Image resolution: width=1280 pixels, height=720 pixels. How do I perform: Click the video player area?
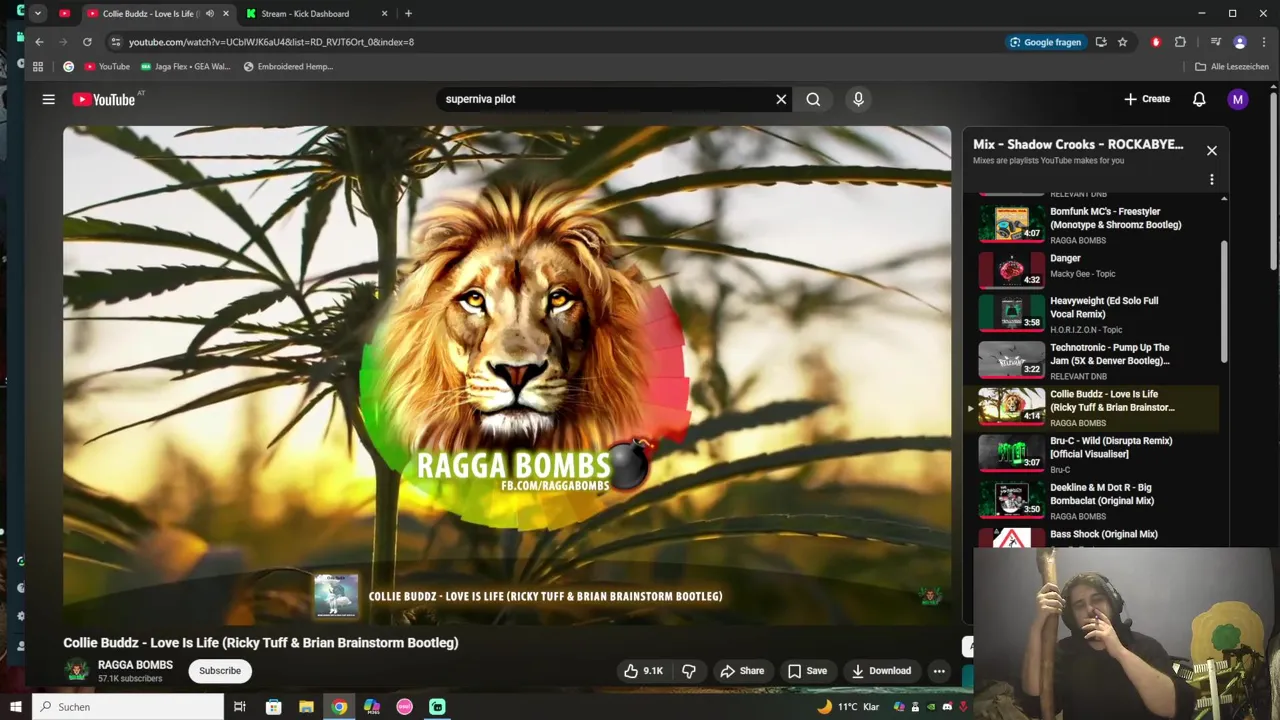tap(507, 375)
